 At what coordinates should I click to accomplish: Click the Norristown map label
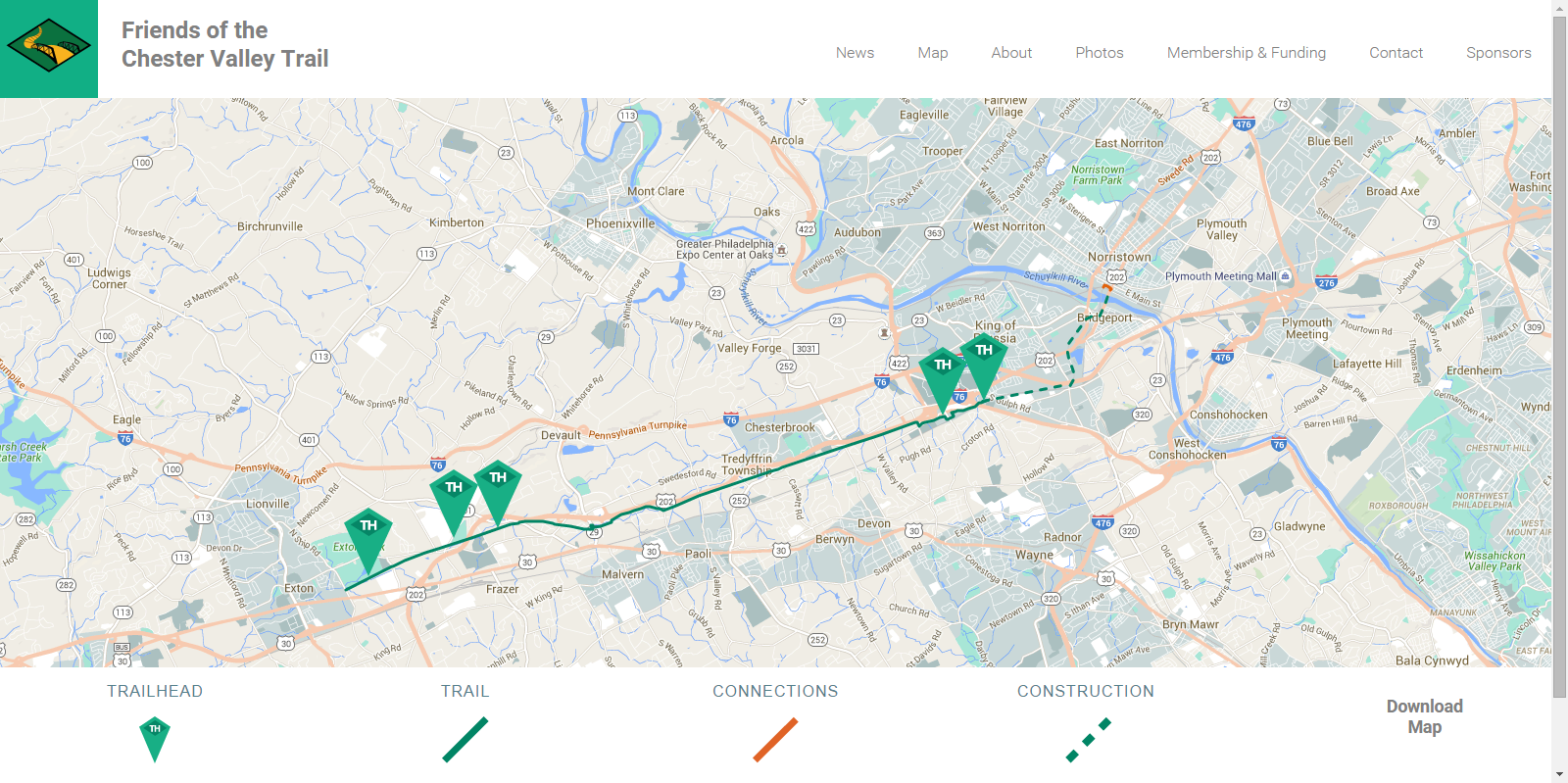click(1119, 257)
